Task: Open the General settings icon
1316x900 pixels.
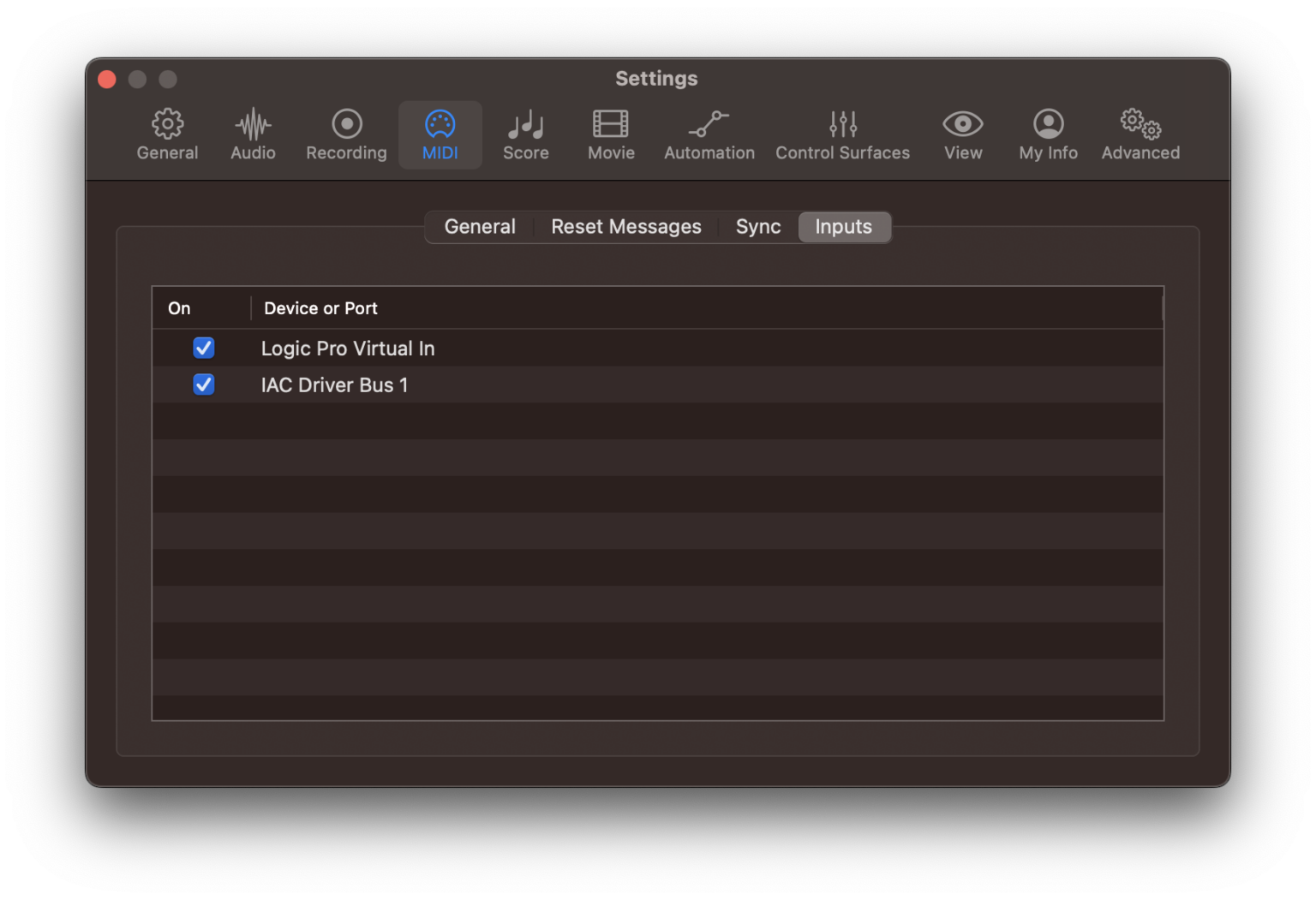Action: tap(167, 134)
